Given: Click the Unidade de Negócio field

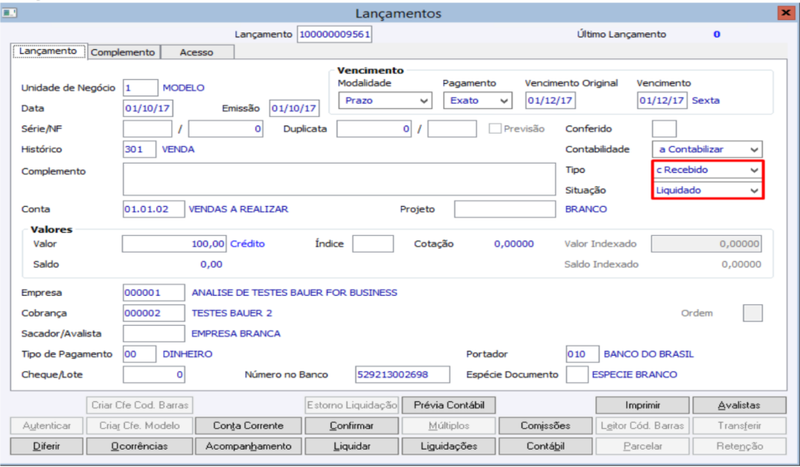Looking at the screenshot, I should point(140,88).
